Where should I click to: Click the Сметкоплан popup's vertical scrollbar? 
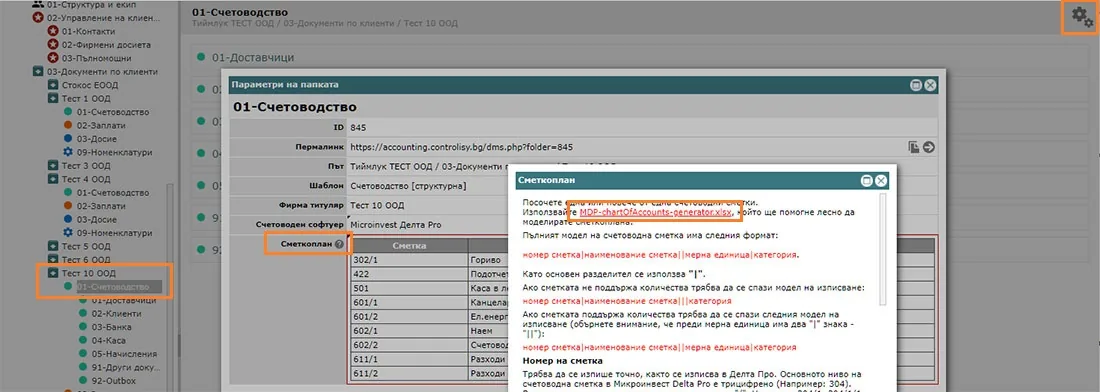coord(883,249)
